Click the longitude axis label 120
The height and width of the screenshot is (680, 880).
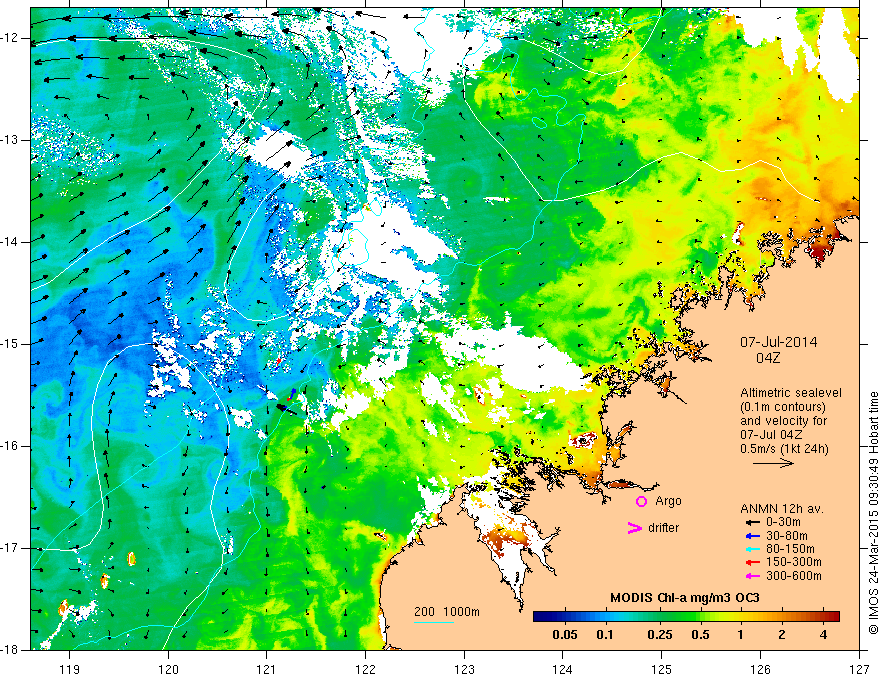click(168, 669)
